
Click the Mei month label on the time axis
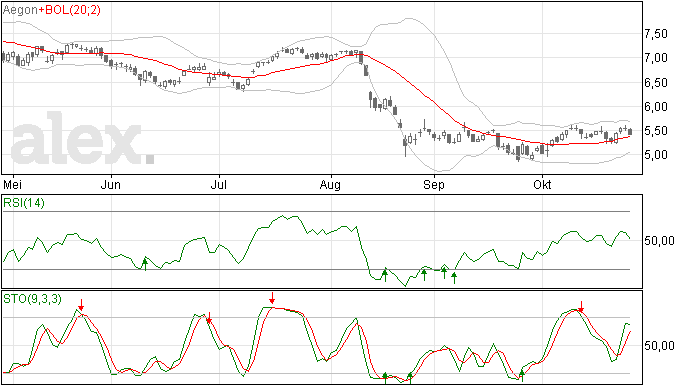pos(12,184)
